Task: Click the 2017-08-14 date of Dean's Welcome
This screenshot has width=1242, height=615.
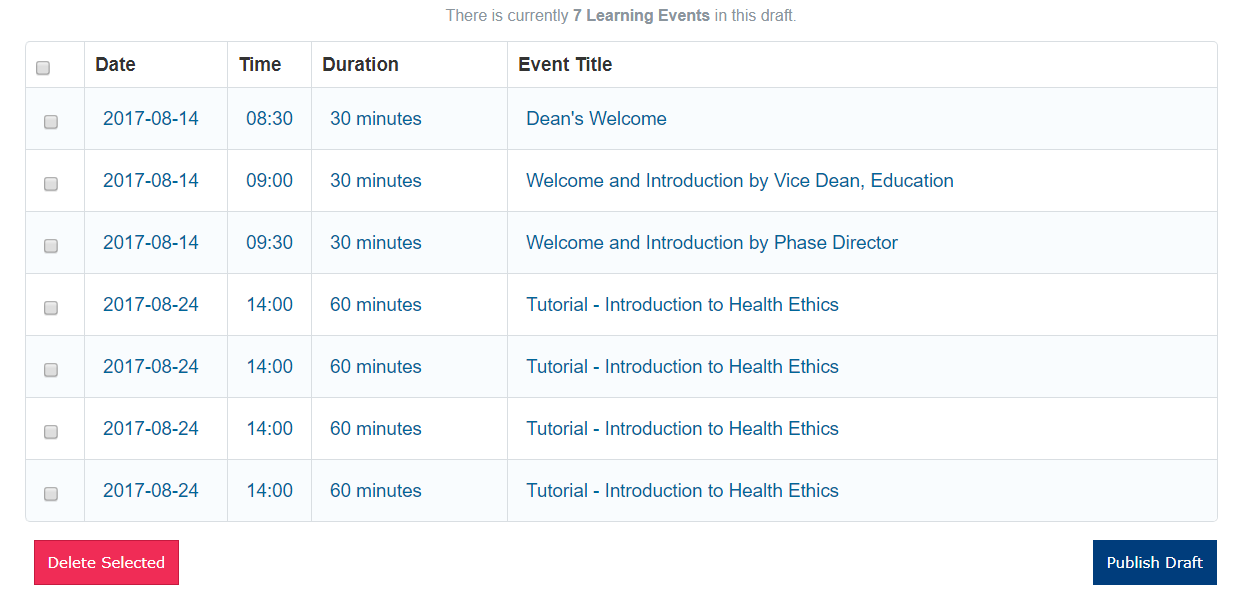Action: click(x=151, y=119)
